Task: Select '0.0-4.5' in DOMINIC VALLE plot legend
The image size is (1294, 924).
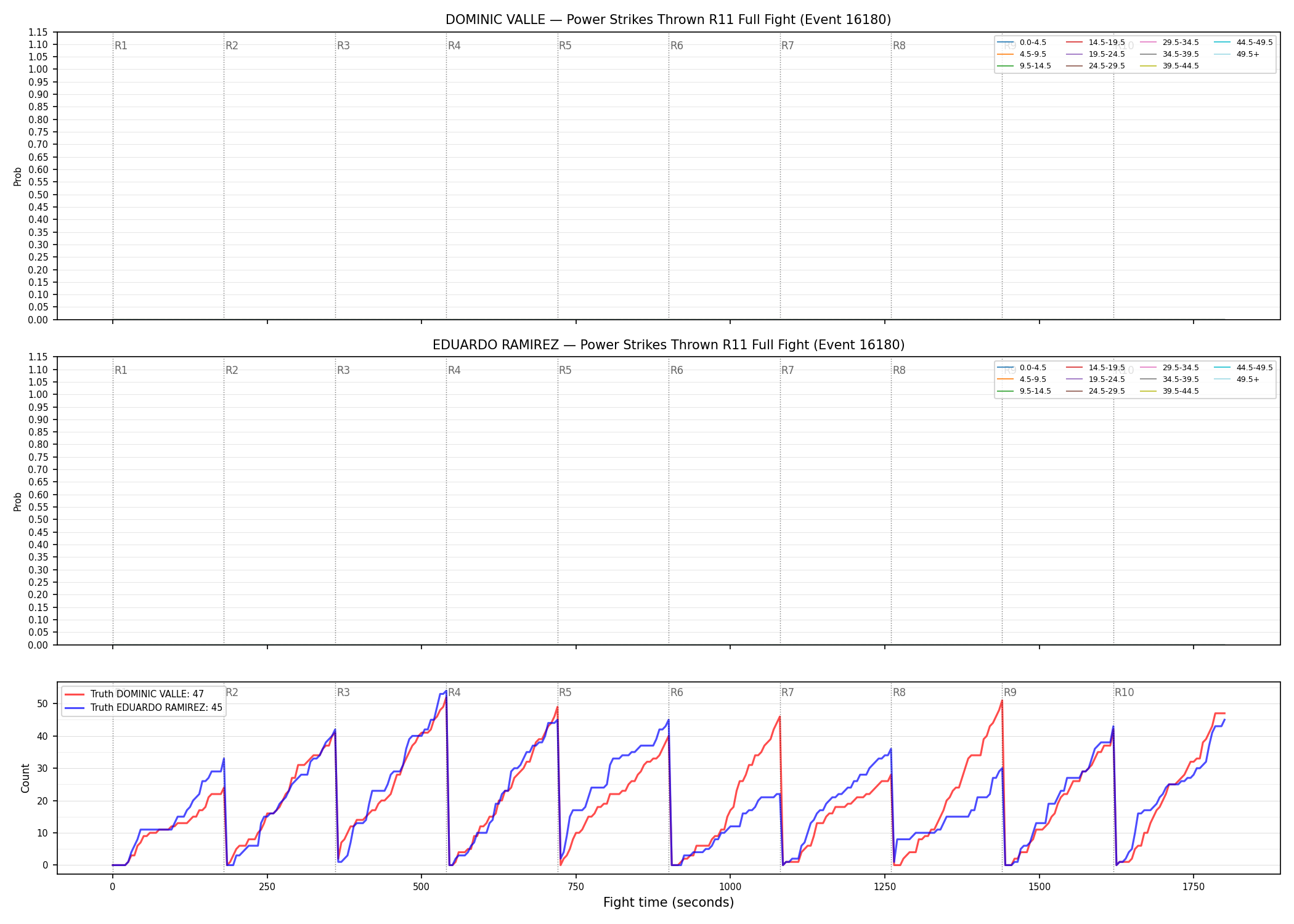Action: (1033, 43)
